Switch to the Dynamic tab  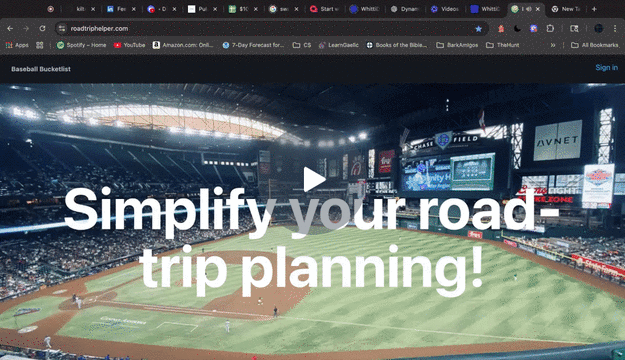(405, 9)
